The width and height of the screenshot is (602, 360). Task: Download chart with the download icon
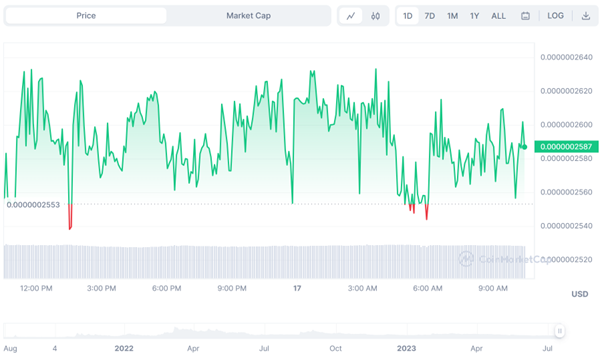585,16
